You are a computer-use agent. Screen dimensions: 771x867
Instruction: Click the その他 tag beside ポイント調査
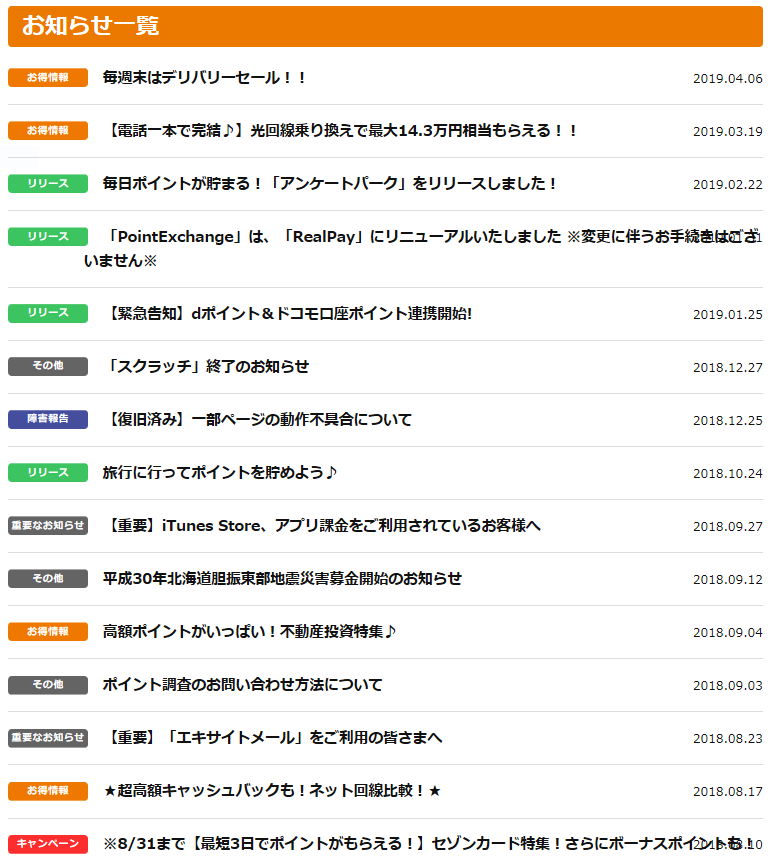pyautogui.click(x=48, y=685)
